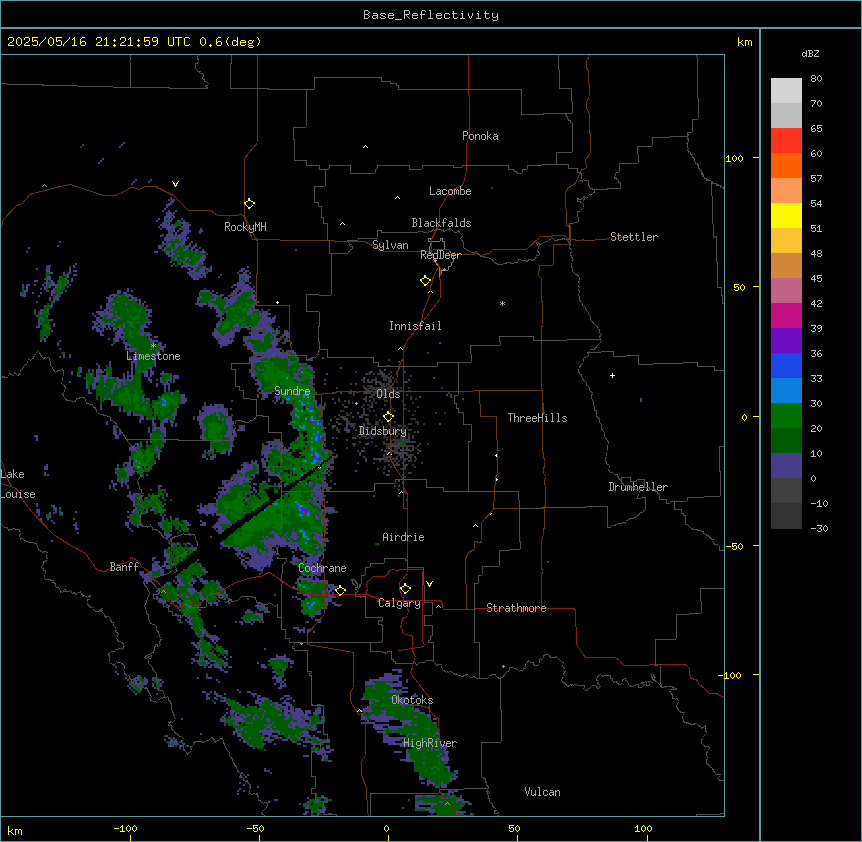Pick the bright green 30-20 dBZ legend swatch
The height and width of the screenshot is (842, 862).
click(786, 416)
